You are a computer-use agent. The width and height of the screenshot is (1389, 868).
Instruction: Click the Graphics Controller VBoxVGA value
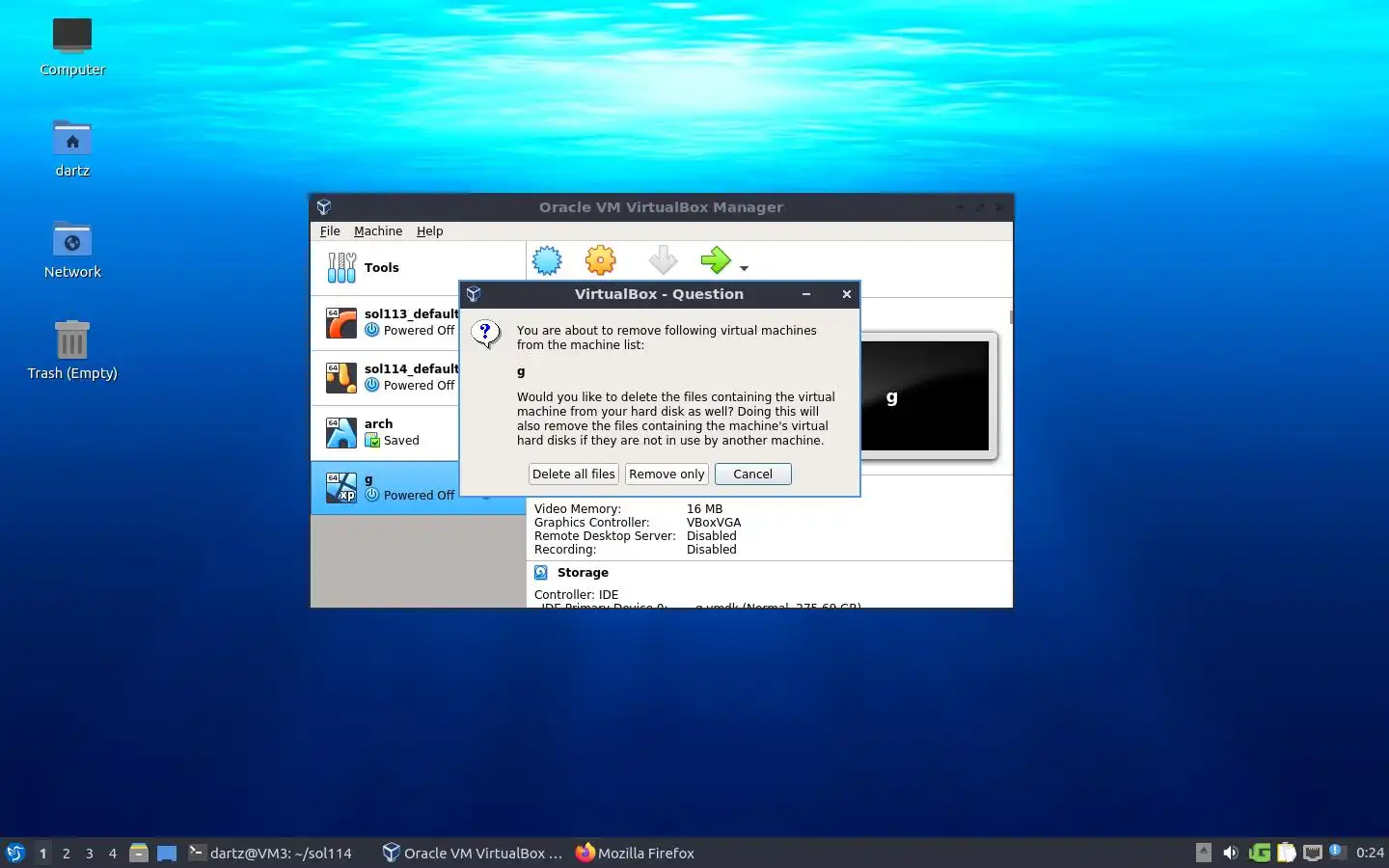(714, 523)
